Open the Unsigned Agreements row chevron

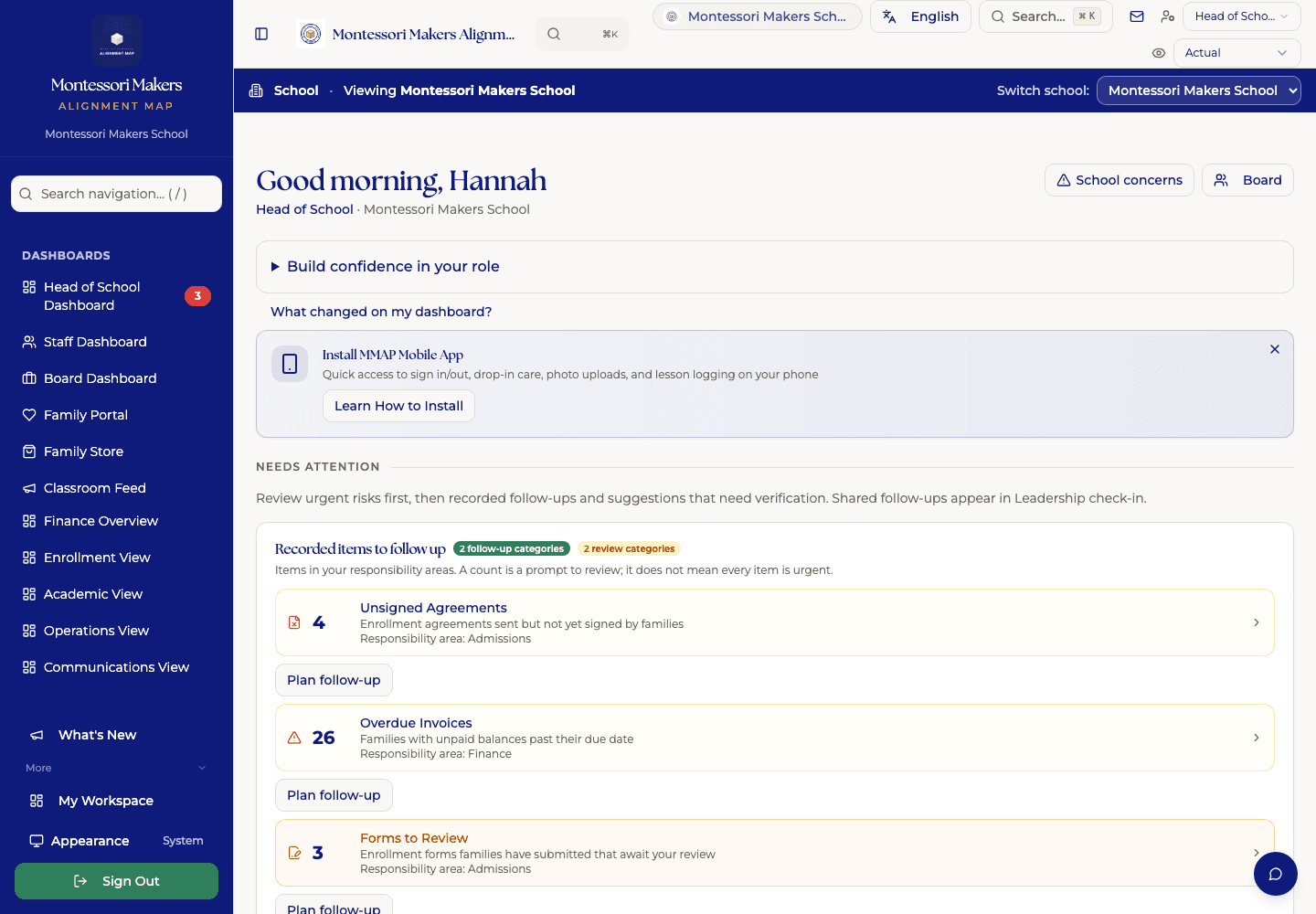coord(1257,622)
